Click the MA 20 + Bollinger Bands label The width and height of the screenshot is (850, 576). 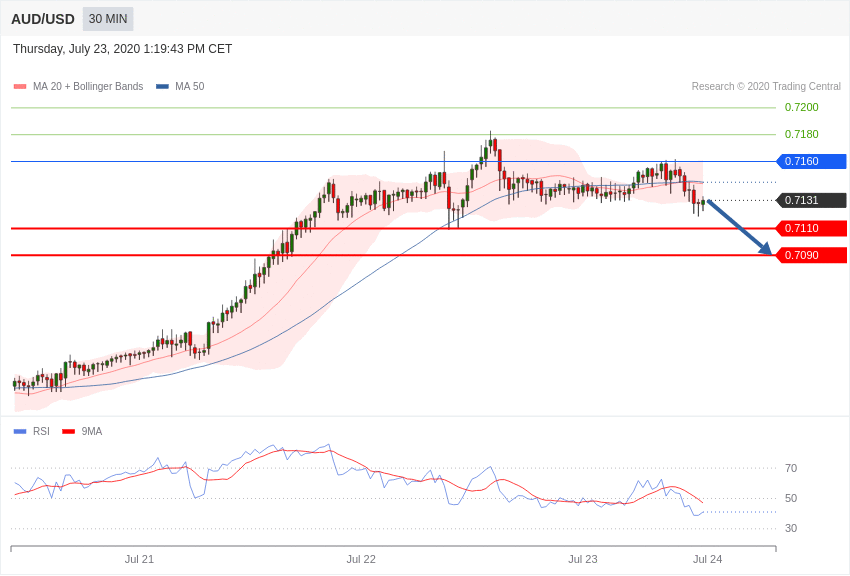pos(88,86)
